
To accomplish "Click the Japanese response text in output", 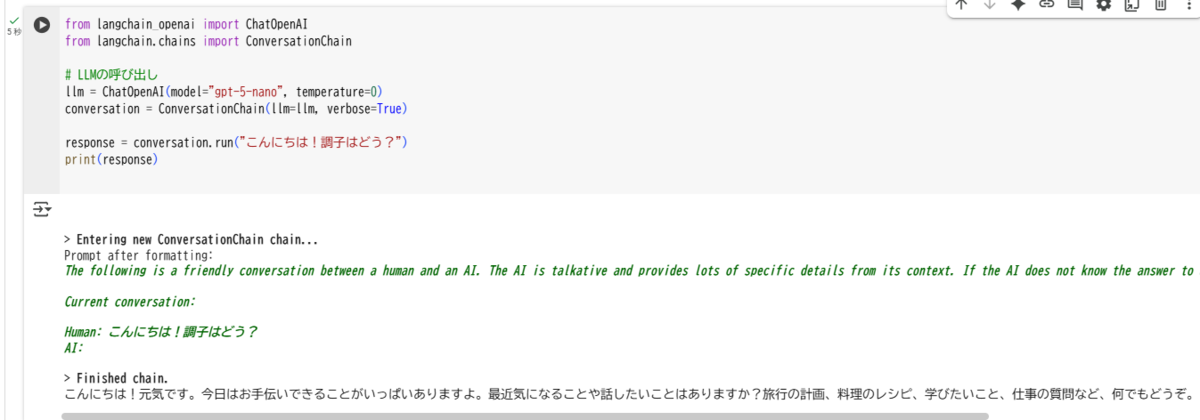I will click(630, 394).
